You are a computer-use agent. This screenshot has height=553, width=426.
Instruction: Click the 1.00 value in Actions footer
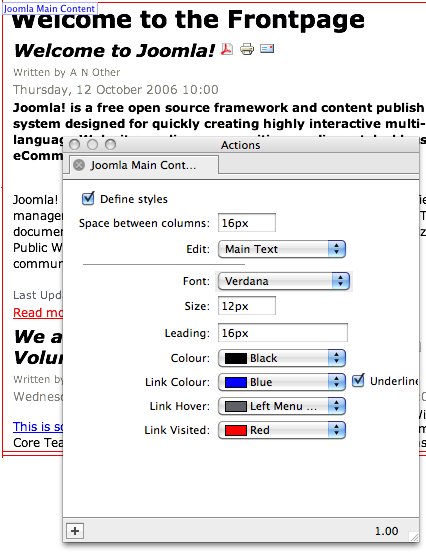(x=387, y=531)
